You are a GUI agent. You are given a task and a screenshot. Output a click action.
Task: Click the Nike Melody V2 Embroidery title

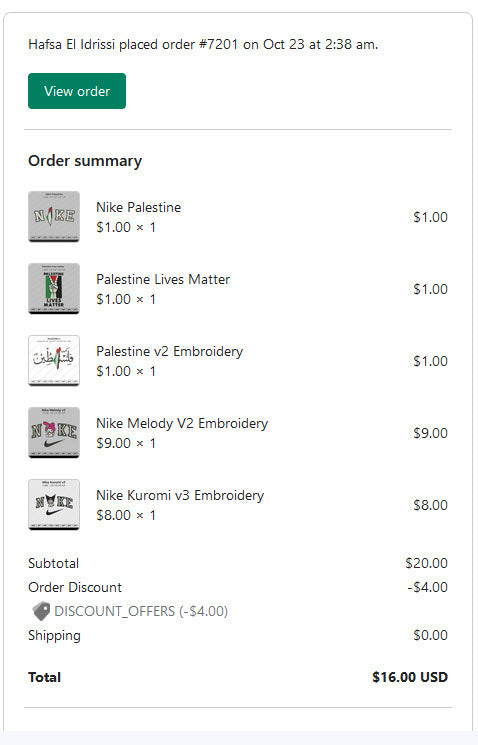pyautogui.click(x=182, y=423)
